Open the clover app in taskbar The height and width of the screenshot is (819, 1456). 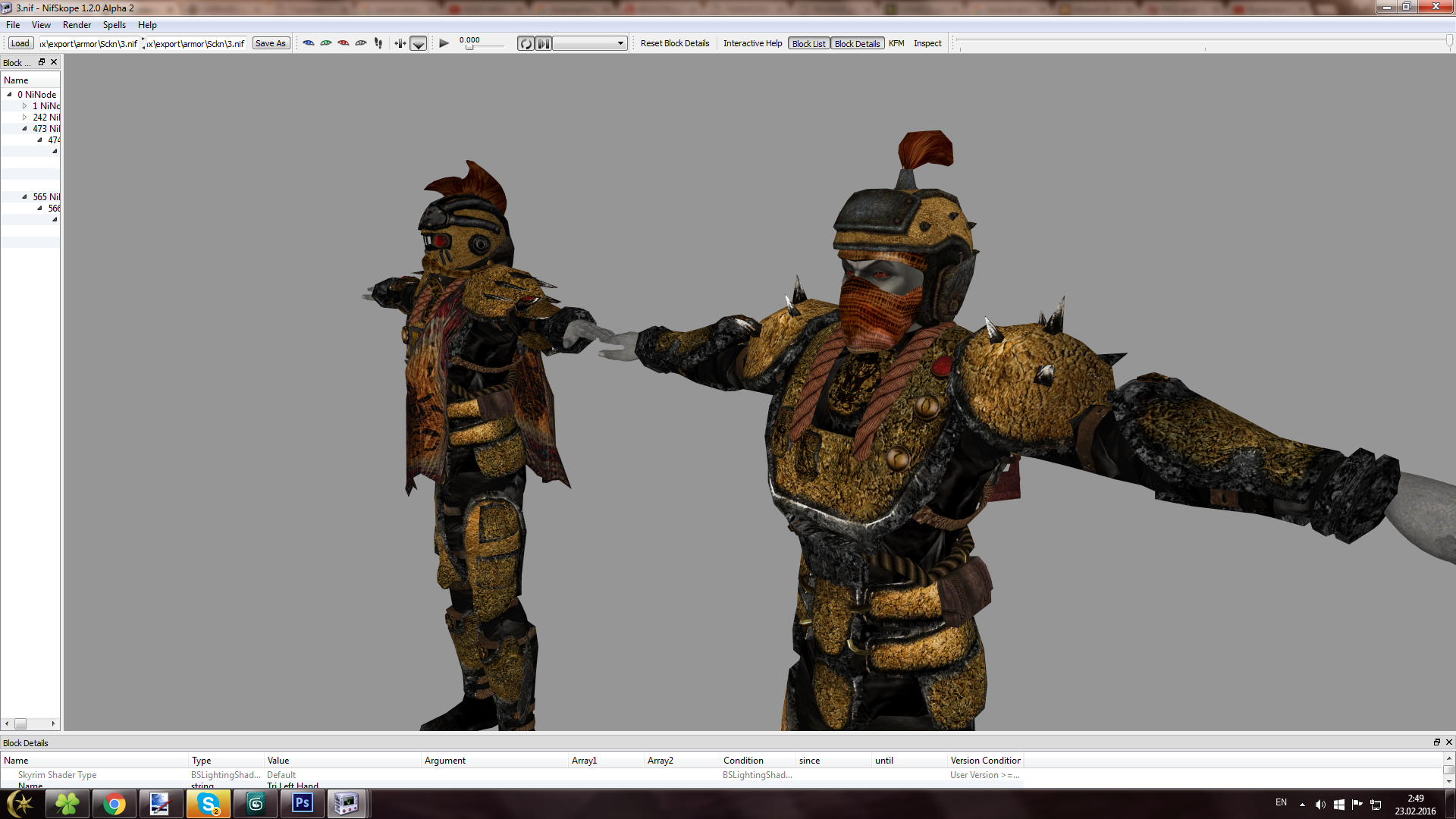(67, 804)
